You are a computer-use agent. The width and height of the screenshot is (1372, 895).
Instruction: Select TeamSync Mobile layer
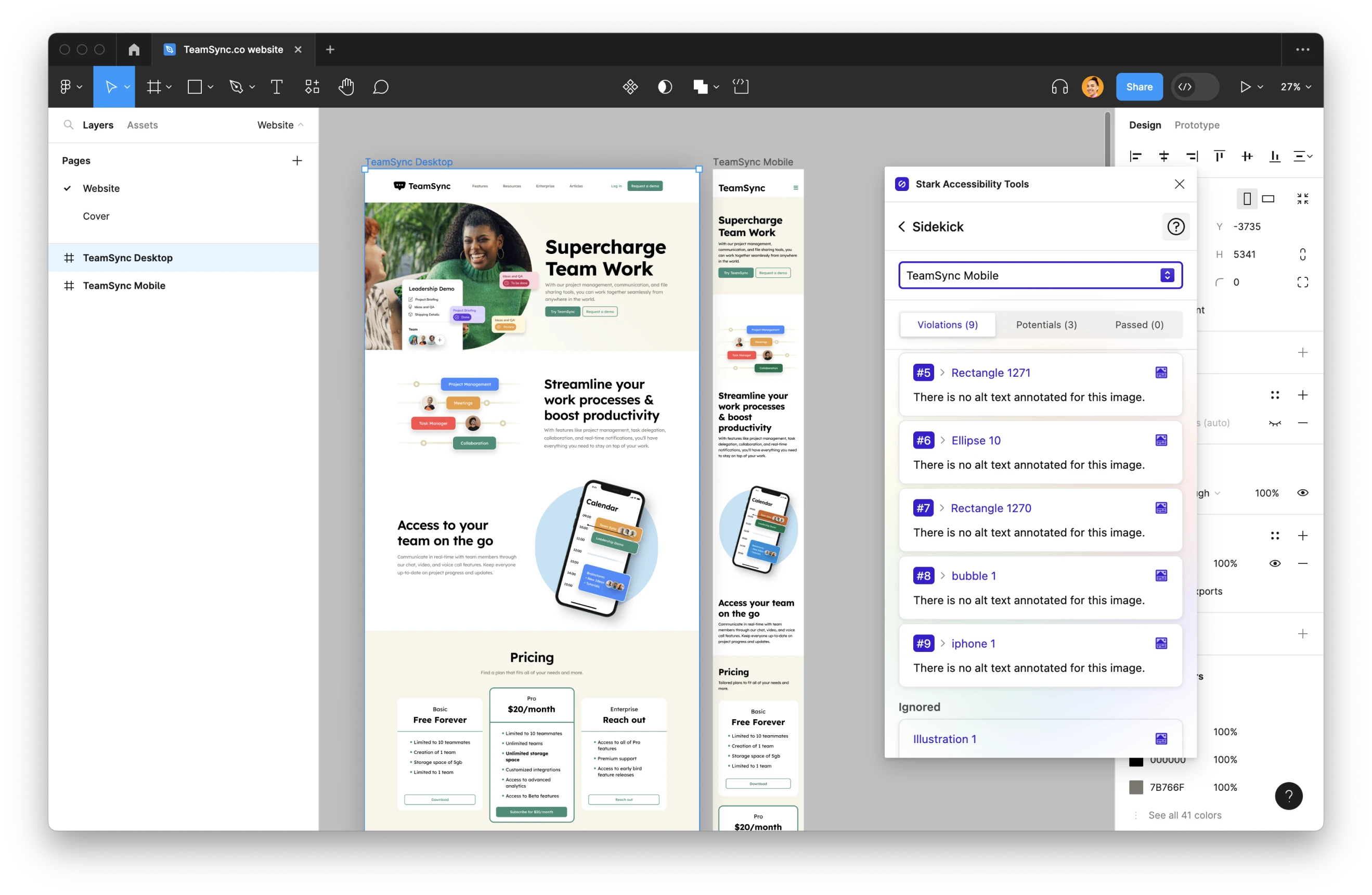pyautogui.click(x=124, y=286)
